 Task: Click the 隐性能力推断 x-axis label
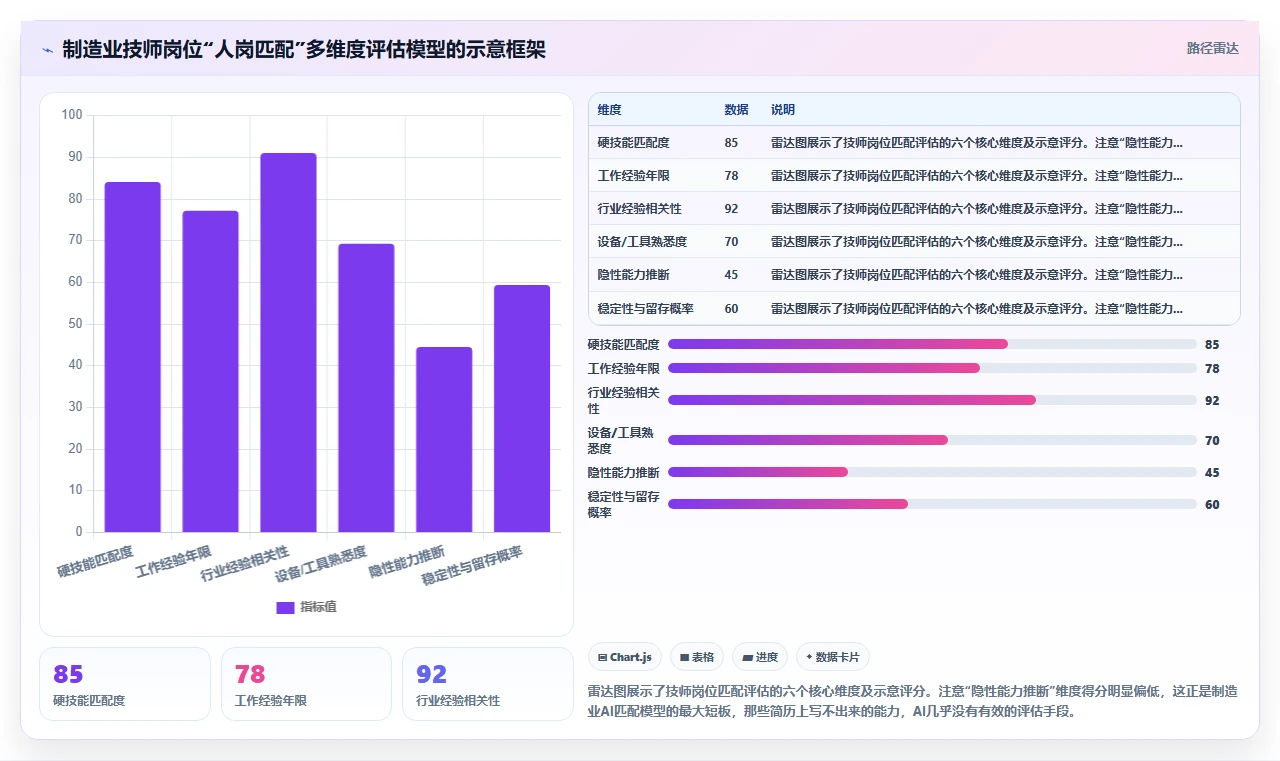pos(407,561)
